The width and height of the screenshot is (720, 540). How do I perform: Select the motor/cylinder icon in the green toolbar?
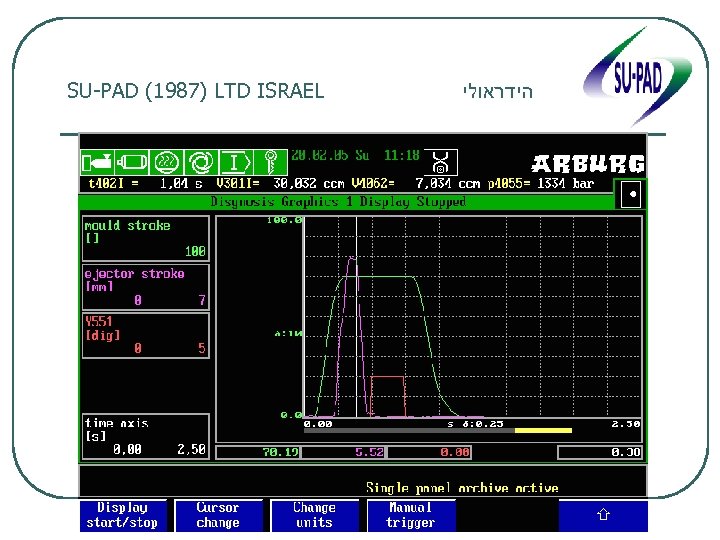click(132, 163)
